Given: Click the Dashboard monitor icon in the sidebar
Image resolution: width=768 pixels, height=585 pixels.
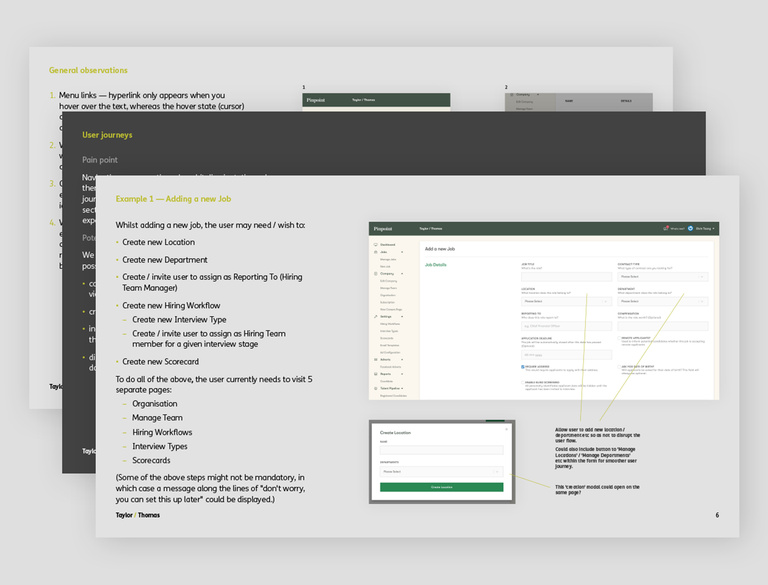Looking at the screenshot, I should click(x=376, y=244).
